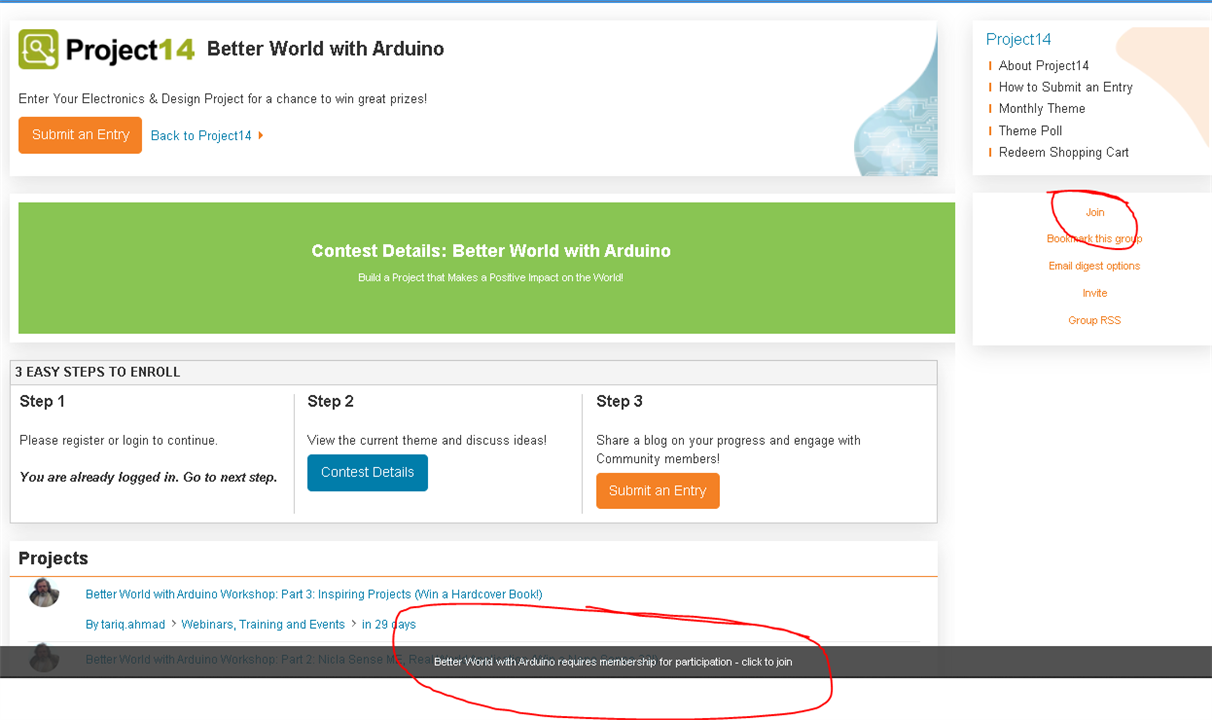Screen dimensions: 1212x720
Task: Open the Project14 sidebar heading link
Action: [1018, 39]
